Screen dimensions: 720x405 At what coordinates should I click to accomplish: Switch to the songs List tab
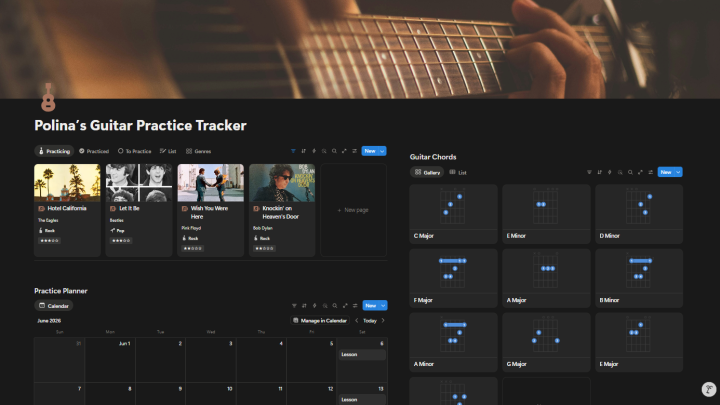(168, 151)
